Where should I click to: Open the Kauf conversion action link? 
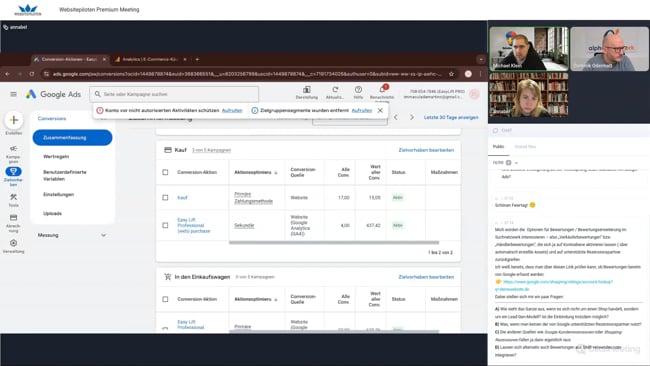pos(182,198)
